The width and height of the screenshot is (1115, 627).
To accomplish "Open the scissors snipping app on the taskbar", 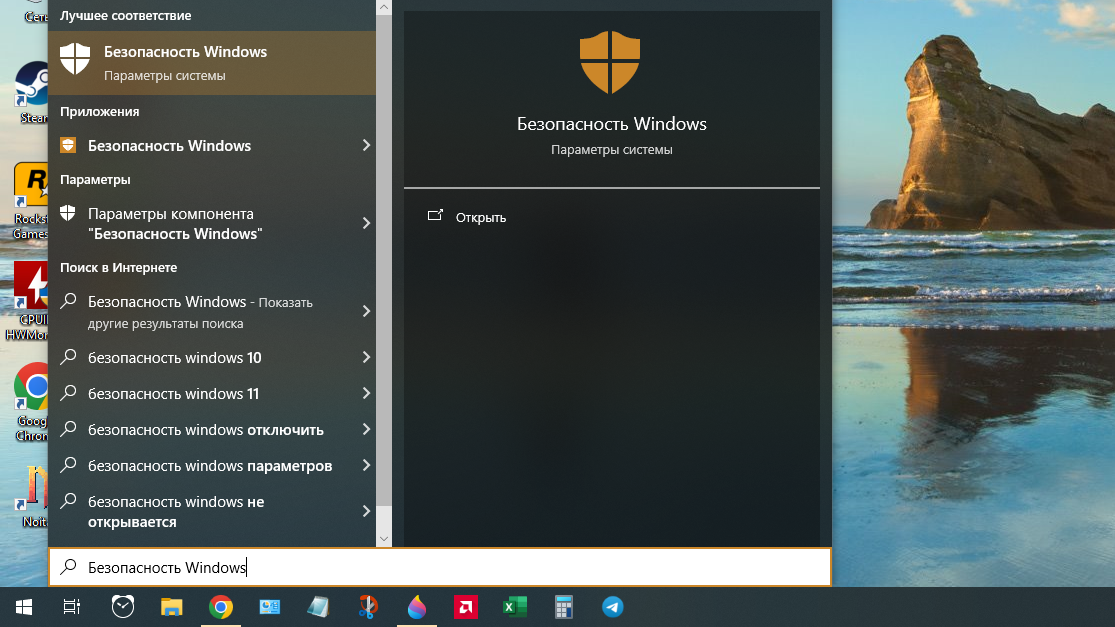I will [x=368, y=606].
